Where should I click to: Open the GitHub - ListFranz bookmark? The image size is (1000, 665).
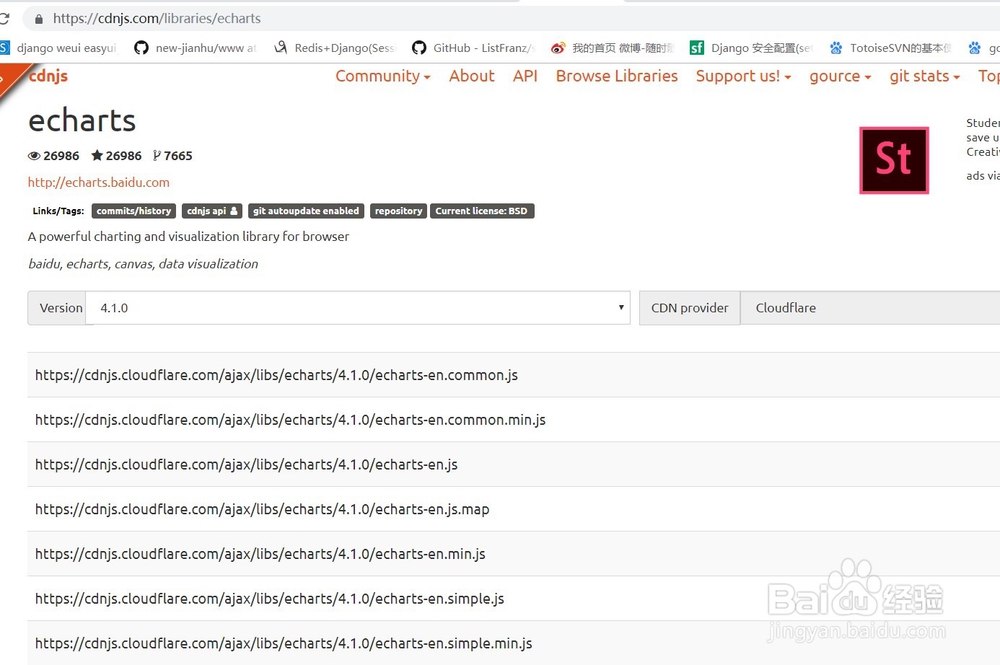(x=473, y=48)
